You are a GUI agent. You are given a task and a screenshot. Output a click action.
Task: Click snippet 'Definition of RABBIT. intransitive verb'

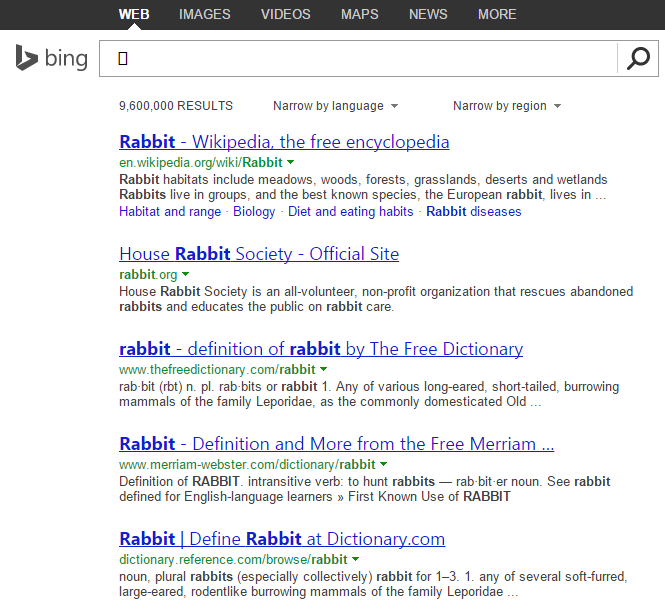pyautogui.click(x=365, y=489)
